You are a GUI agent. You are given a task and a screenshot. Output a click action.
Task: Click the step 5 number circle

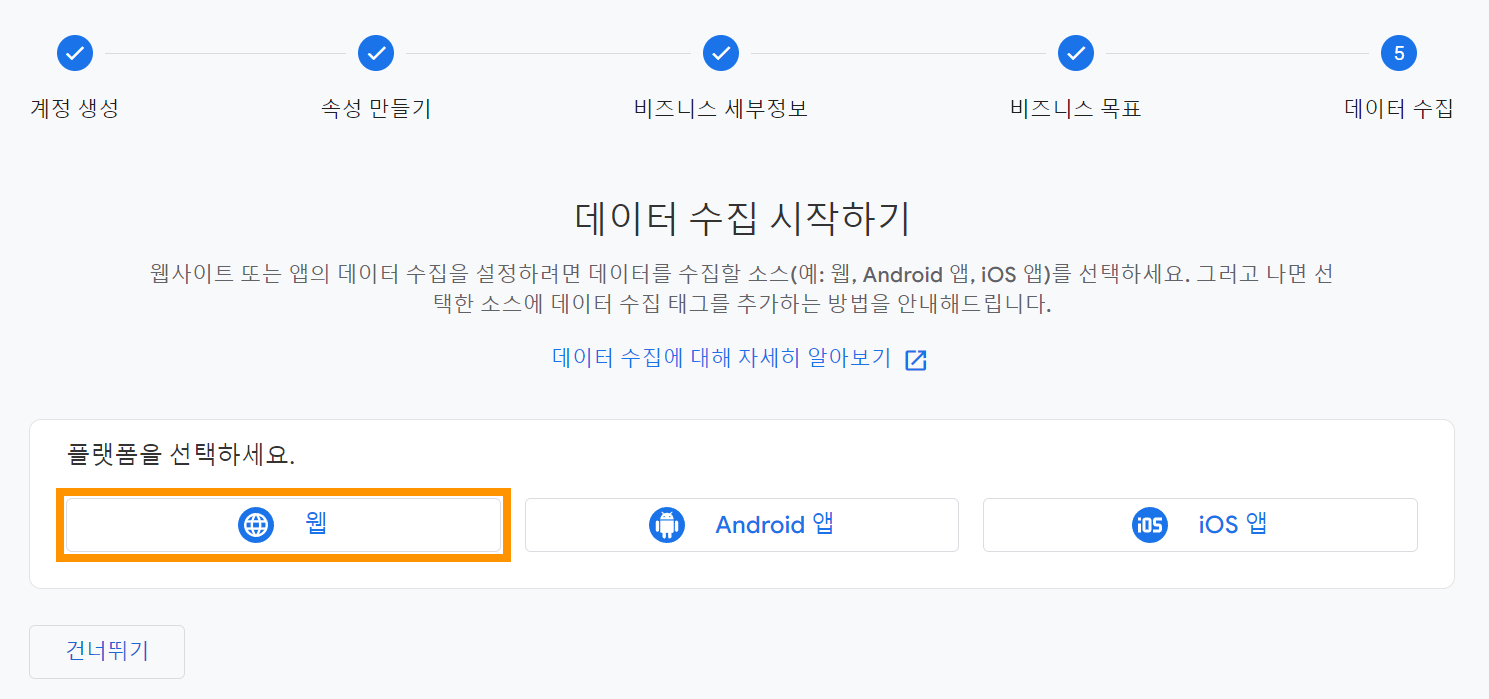1399,53
